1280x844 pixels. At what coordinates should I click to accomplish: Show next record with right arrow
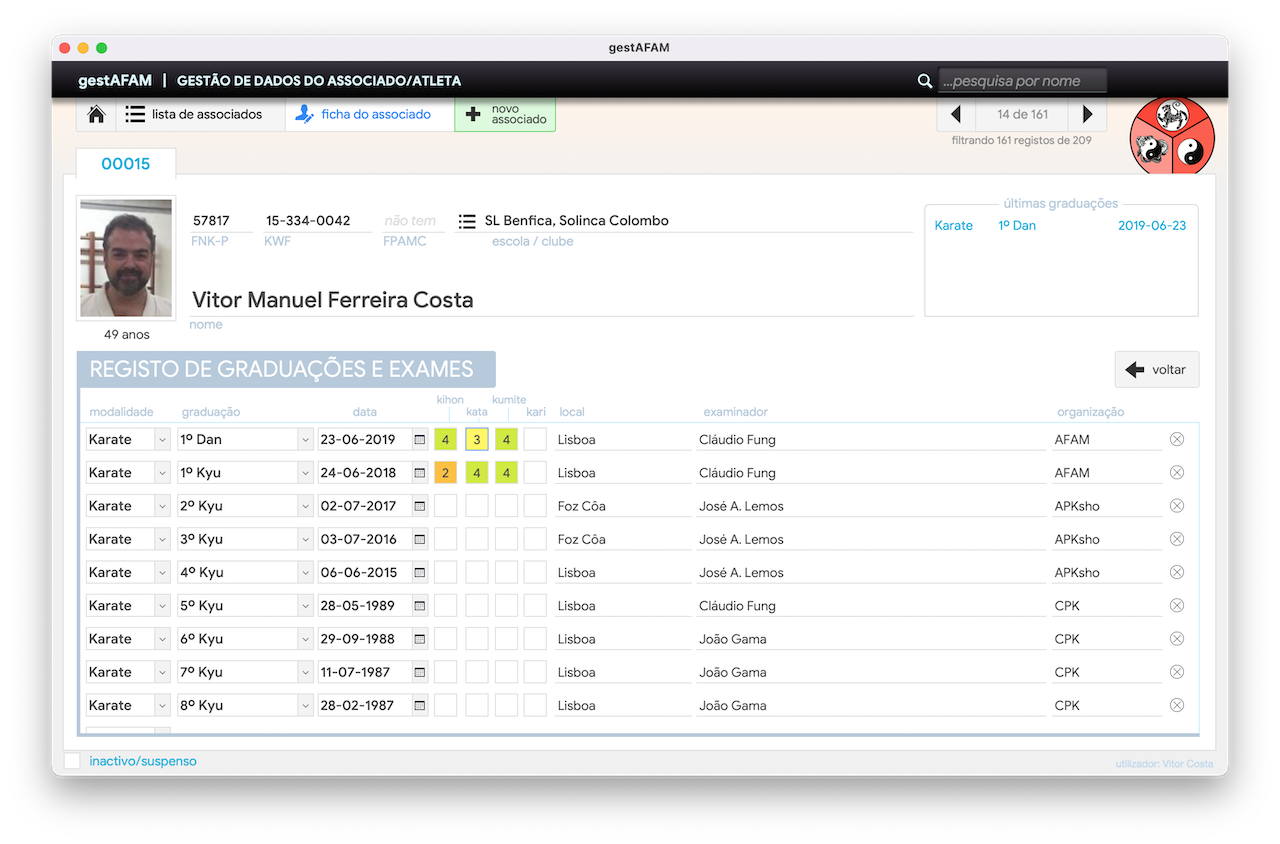[x=1088, y=114]
